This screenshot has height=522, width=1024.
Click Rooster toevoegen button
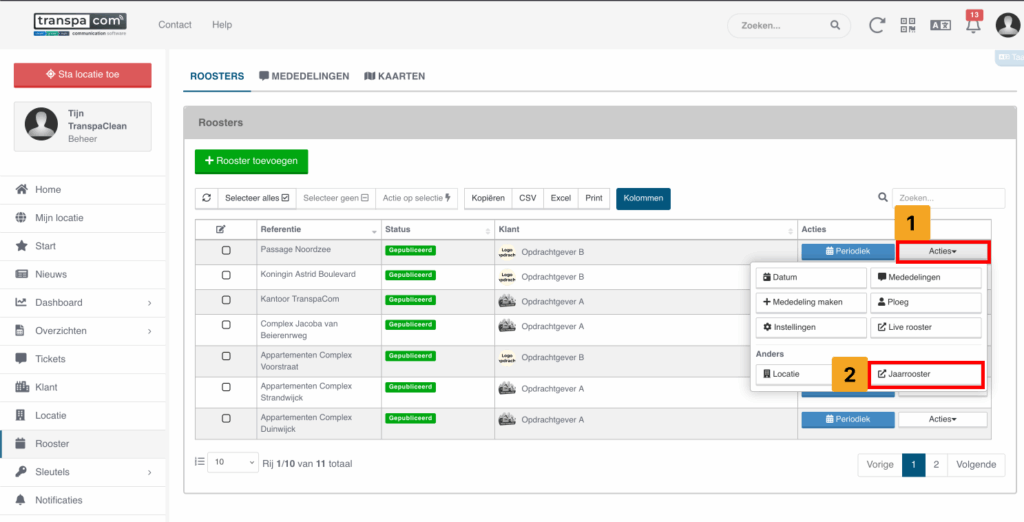tap(251, 161)
